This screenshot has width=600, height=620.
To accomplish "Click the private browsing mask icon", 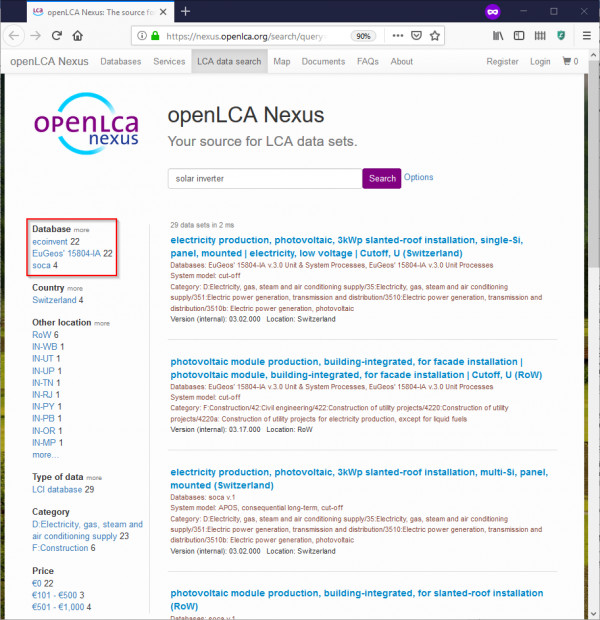I will coord(492,11).
